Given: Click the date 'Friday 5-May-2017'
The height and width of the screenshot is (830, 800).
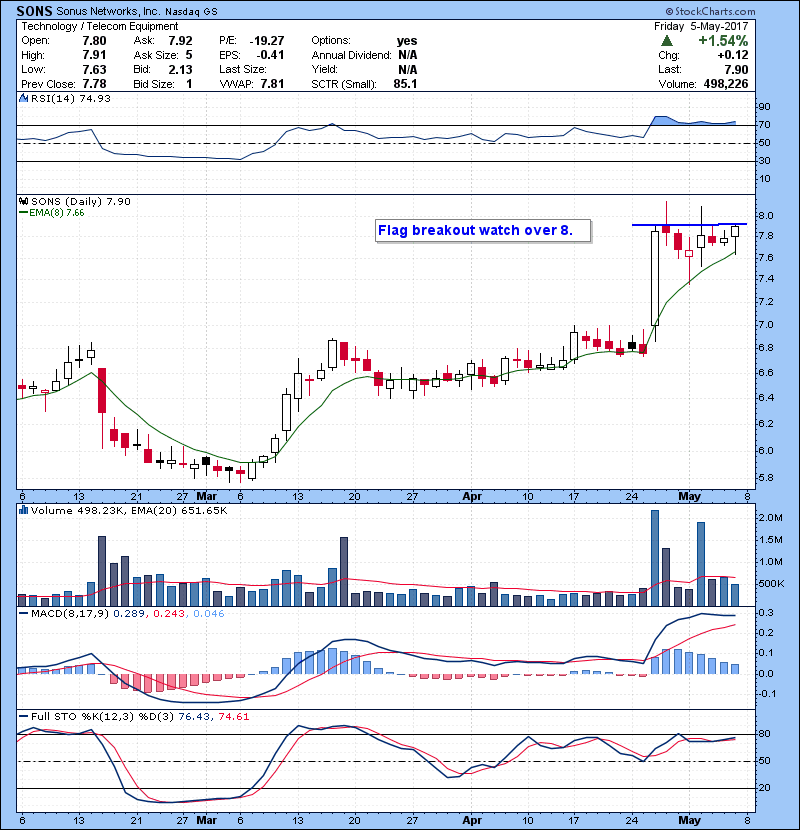Looking at the screenshot, I should 701,26.
